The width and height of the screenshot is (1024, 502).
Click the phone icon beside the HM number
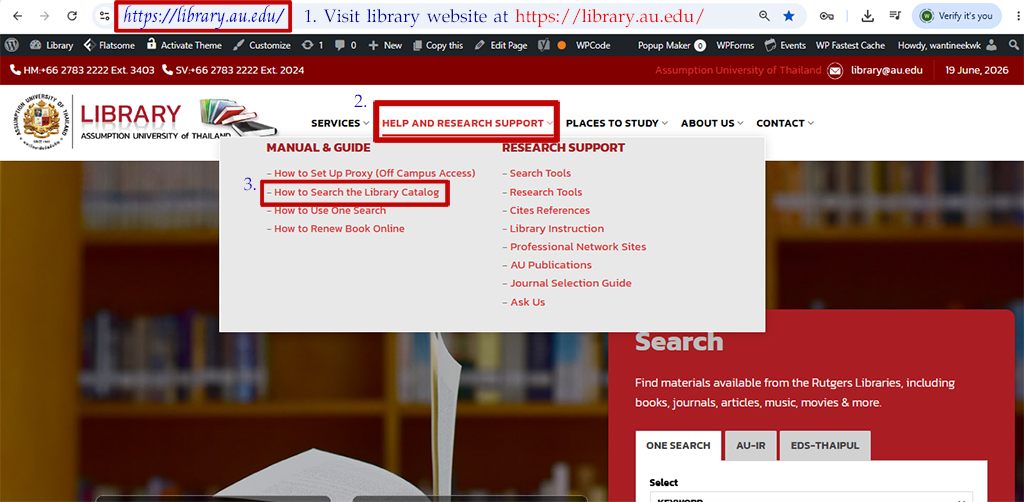click(x=16, y=70)
